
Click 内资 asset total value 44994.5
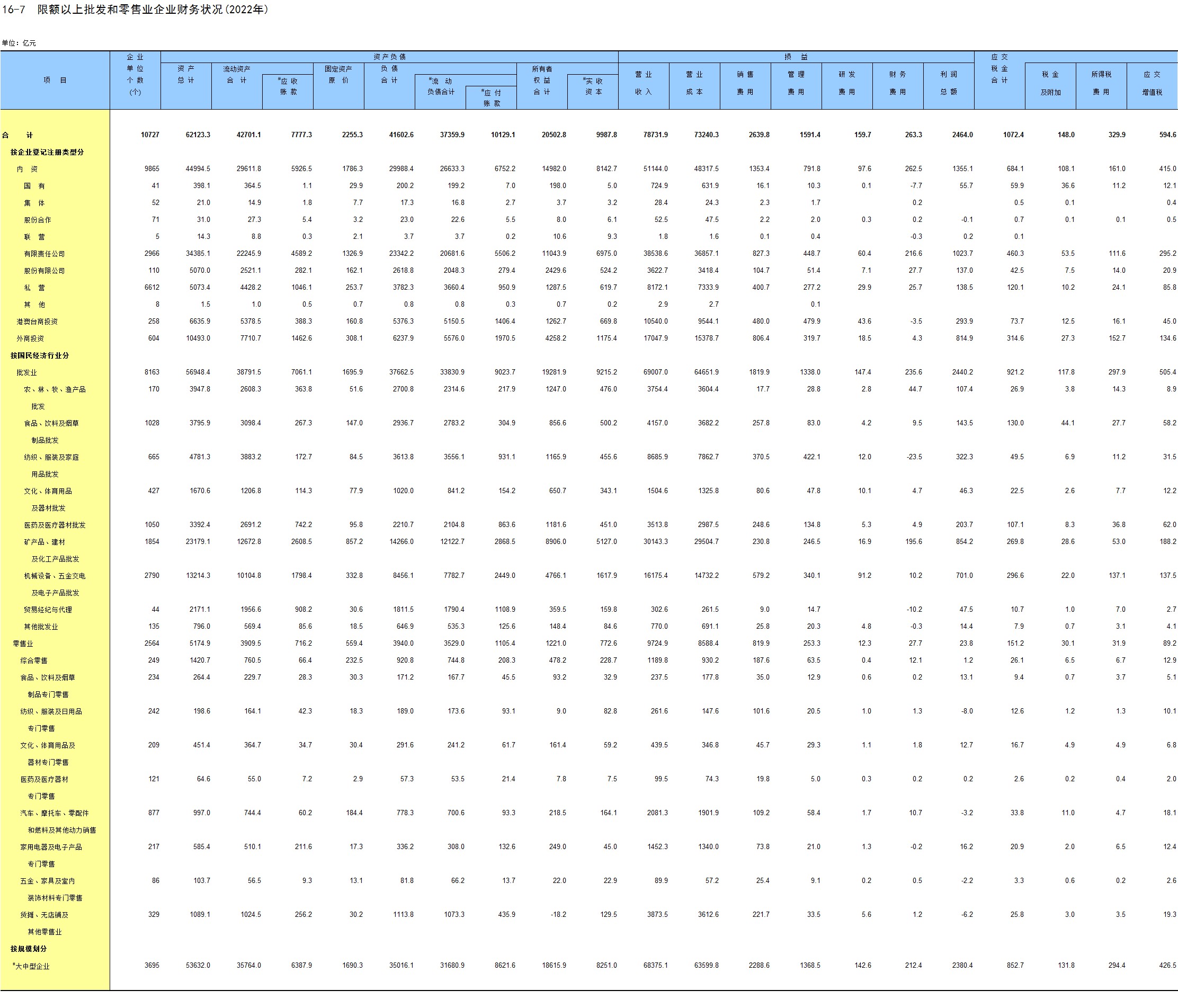click(x=198, y=169)
